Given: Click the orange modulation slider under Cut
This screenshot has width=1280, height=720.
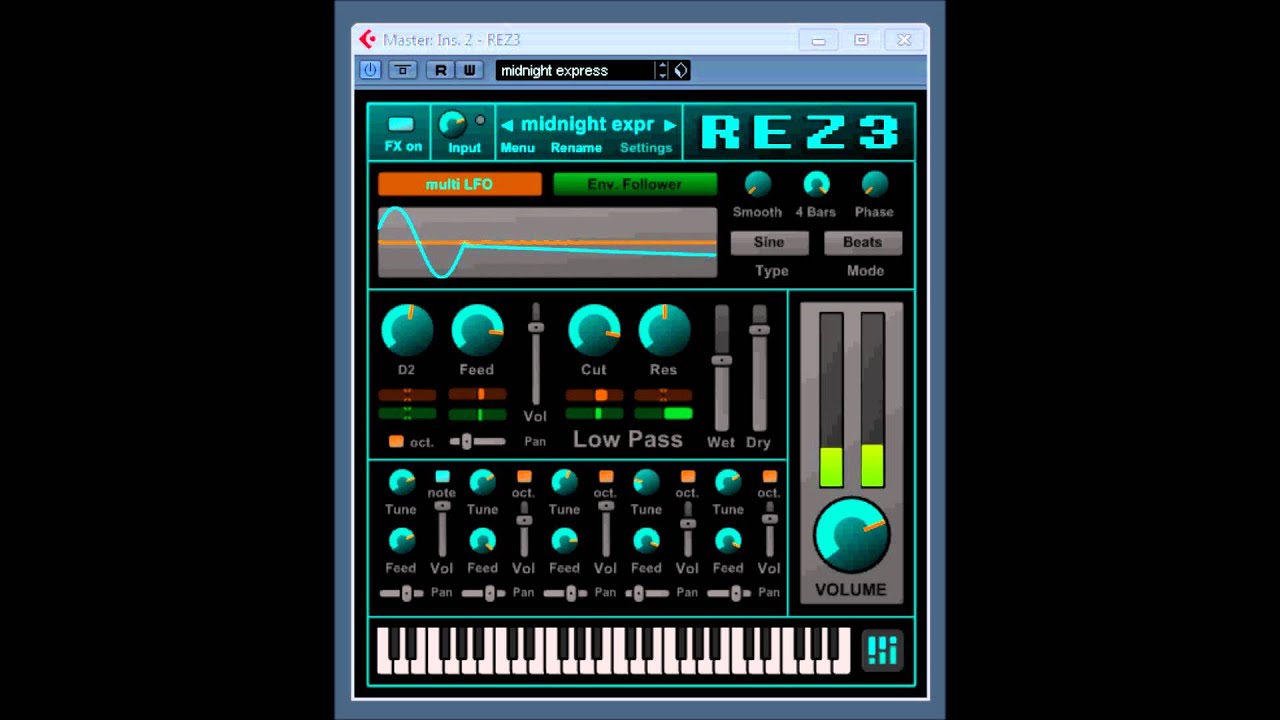Looking at the screenshot, I should [x=594, y=395].
